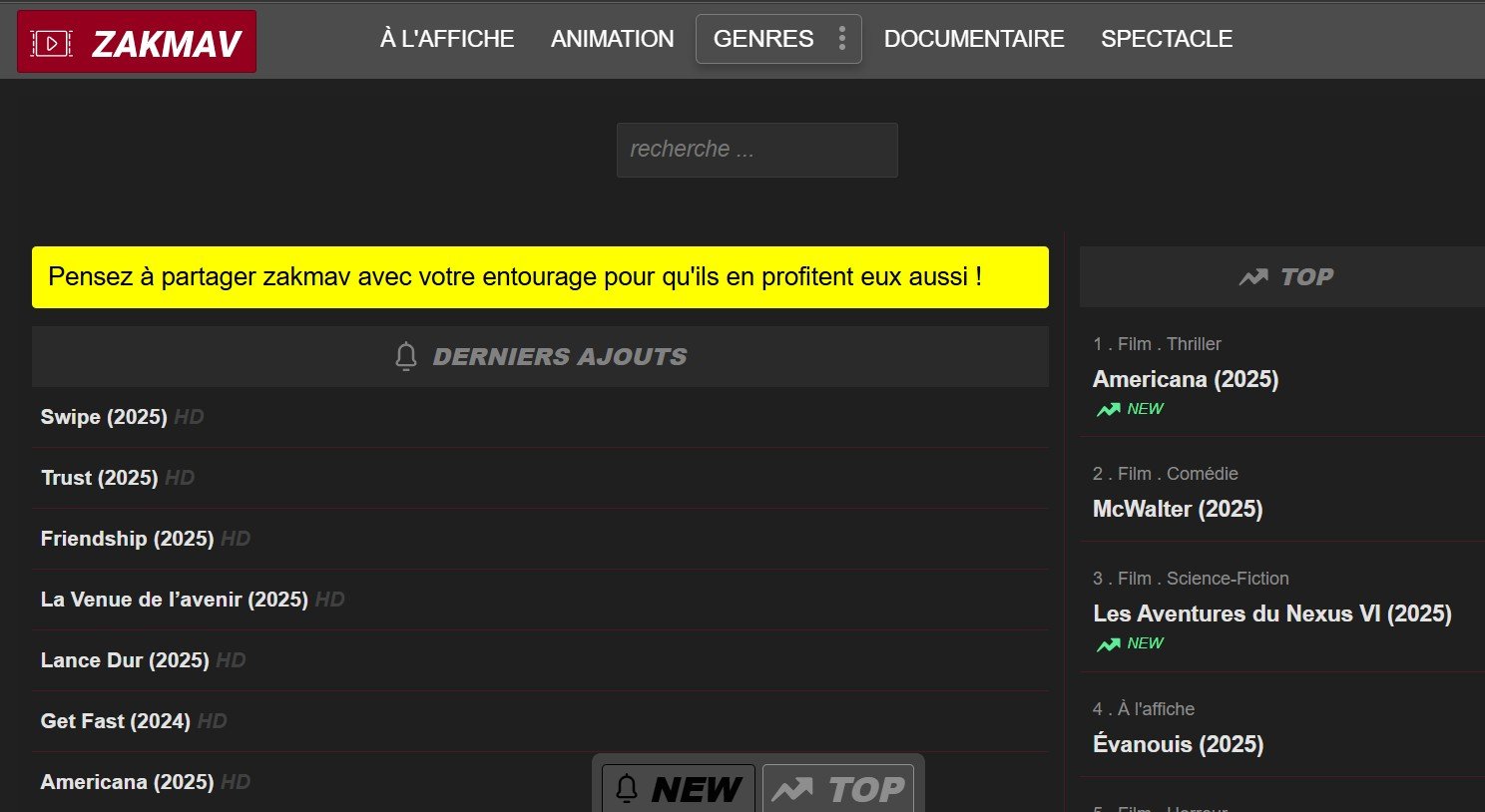Switch to the TOP tab in floating bar
Image resolution: width=1485 pixels, height=812 pixels.
point(838,789)
